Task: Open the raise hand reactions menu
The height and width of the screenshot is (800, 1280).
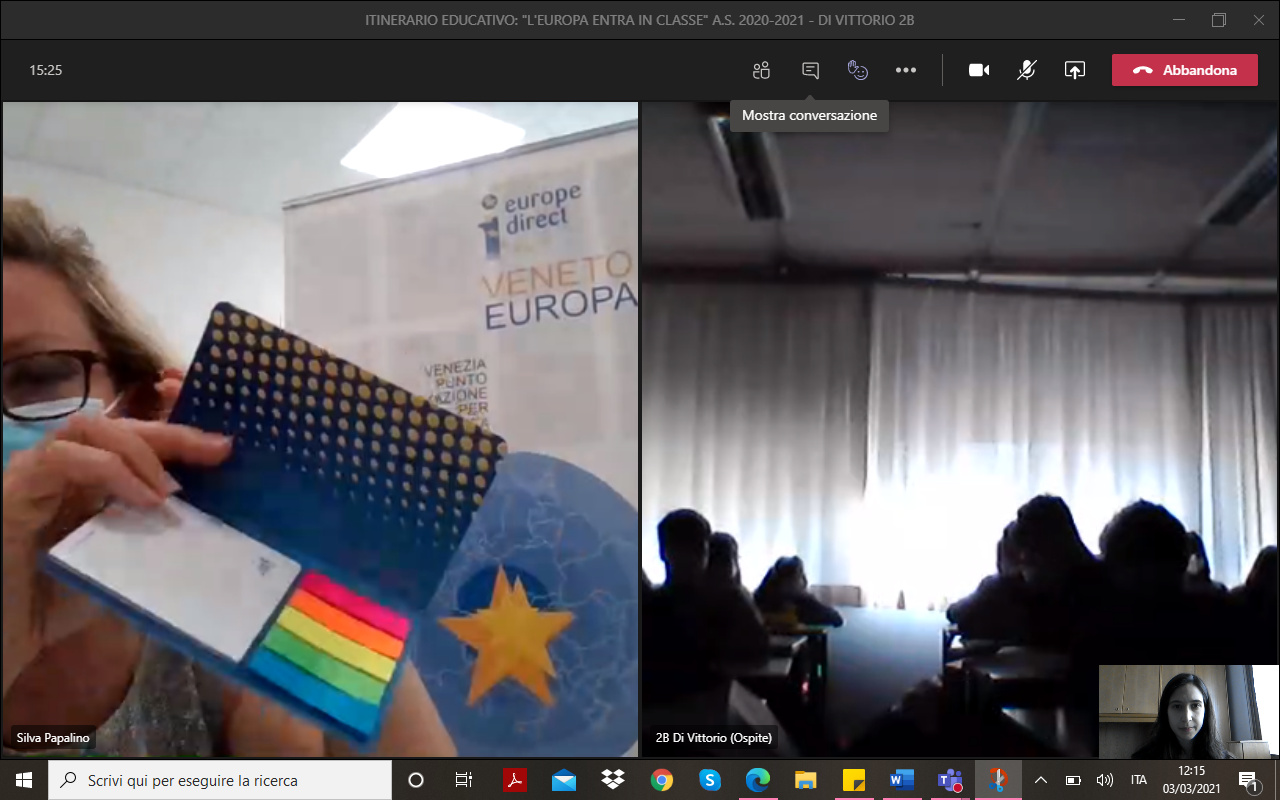Action: (857, 70)
